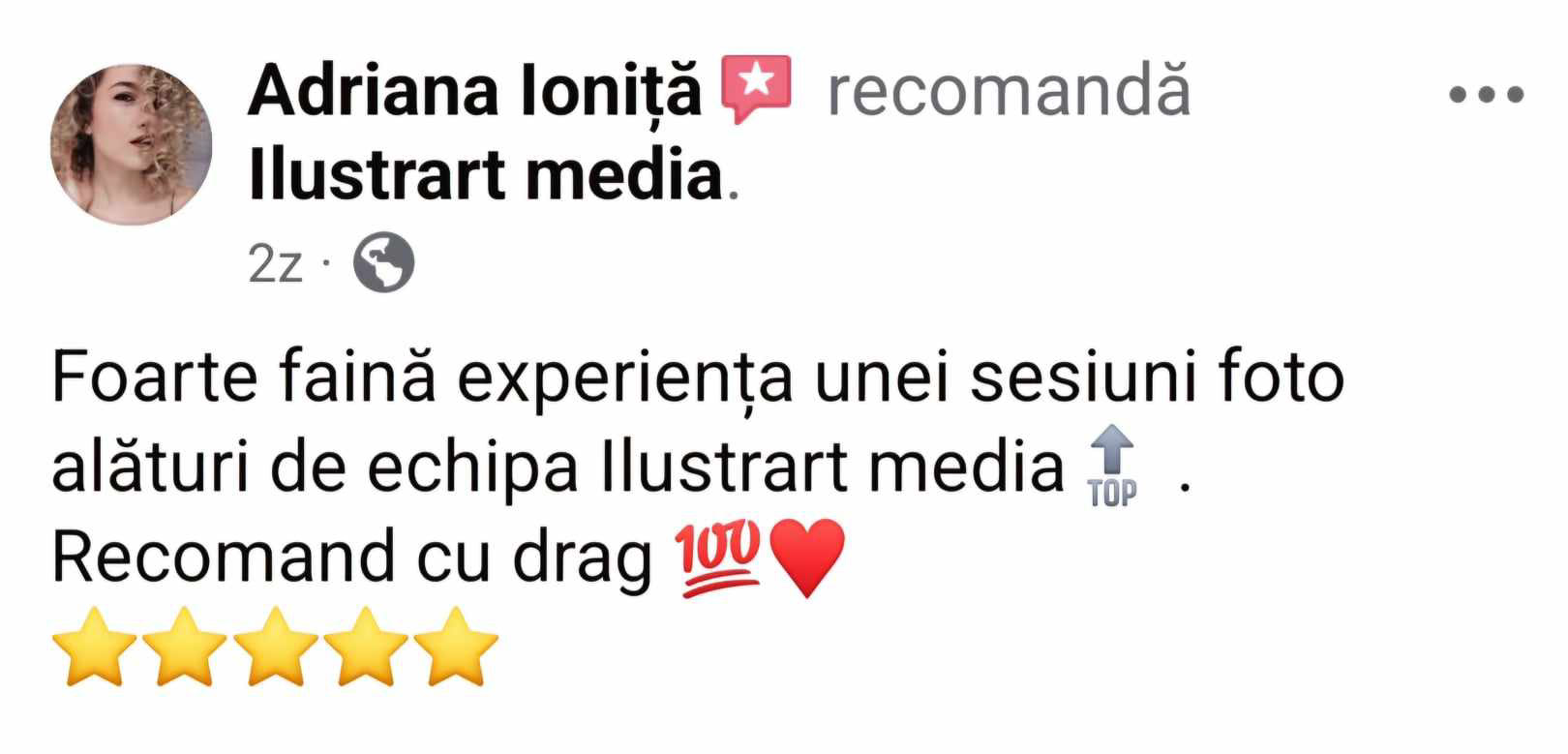The width and height of the screenshot is (1568, 754).
Task: Click the globe public audience icon
Action: pos(383,264)
